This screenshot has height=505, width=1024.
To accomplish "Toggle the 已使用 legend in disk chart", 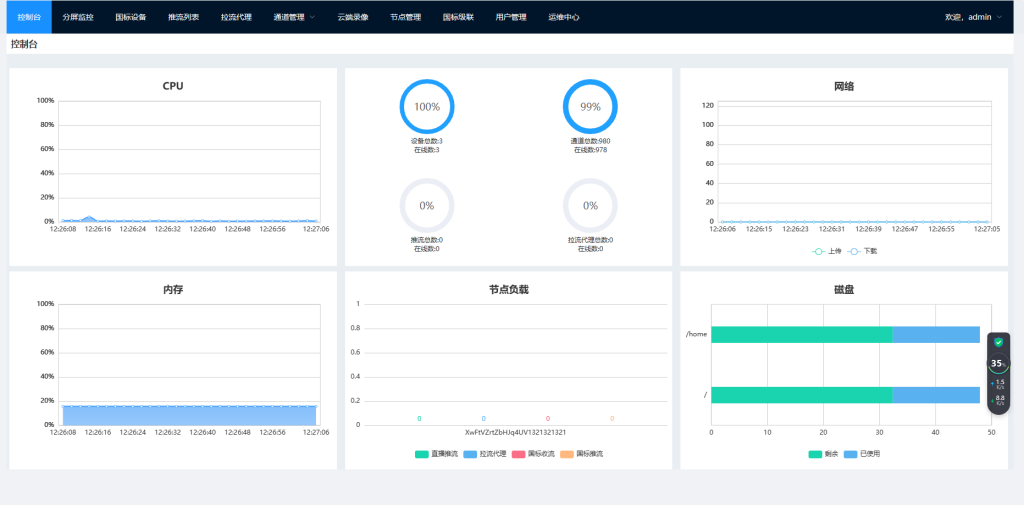I will click(x=863, y=454).
